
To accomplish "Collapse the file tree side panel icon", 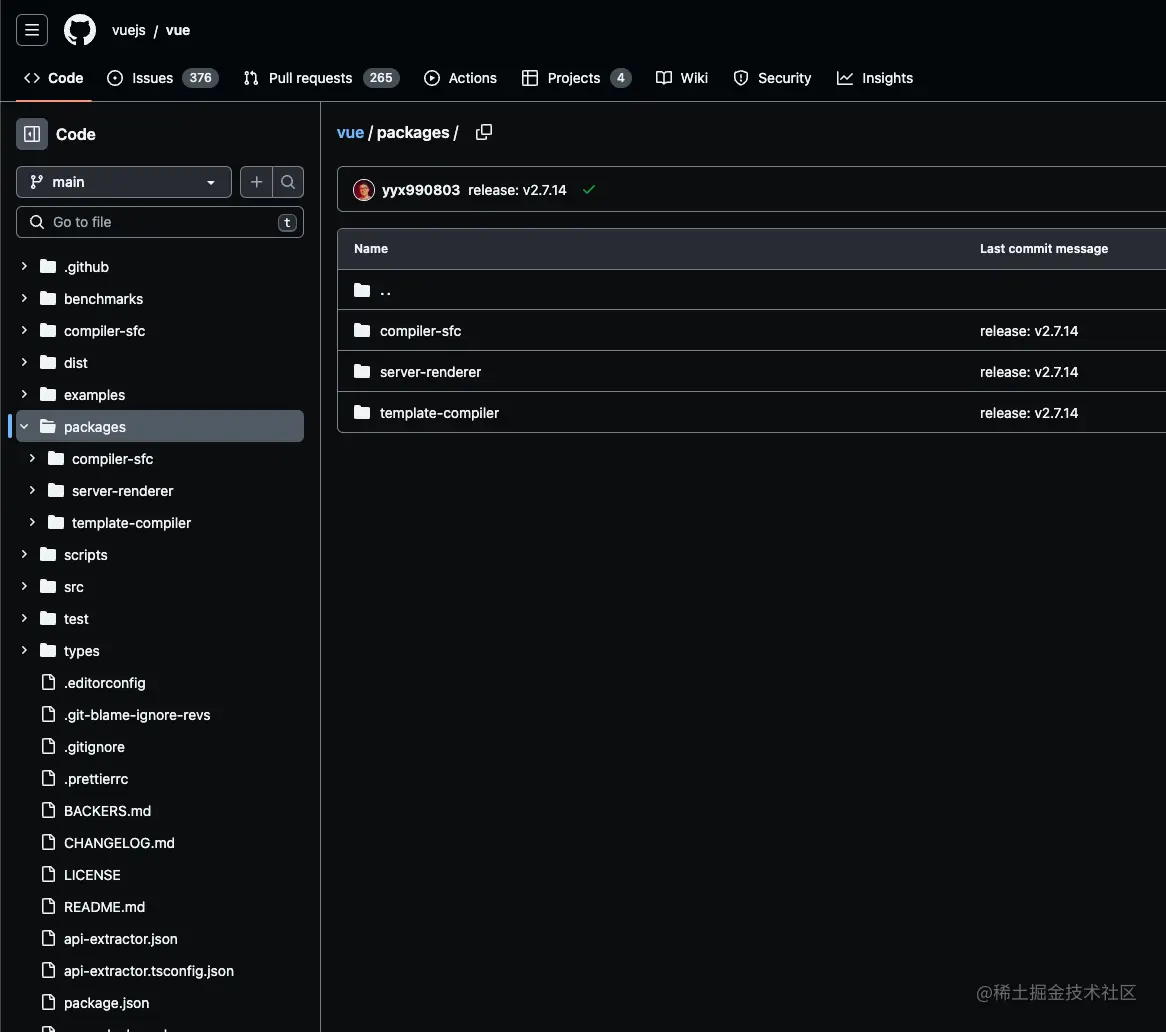I will point(32,134).
